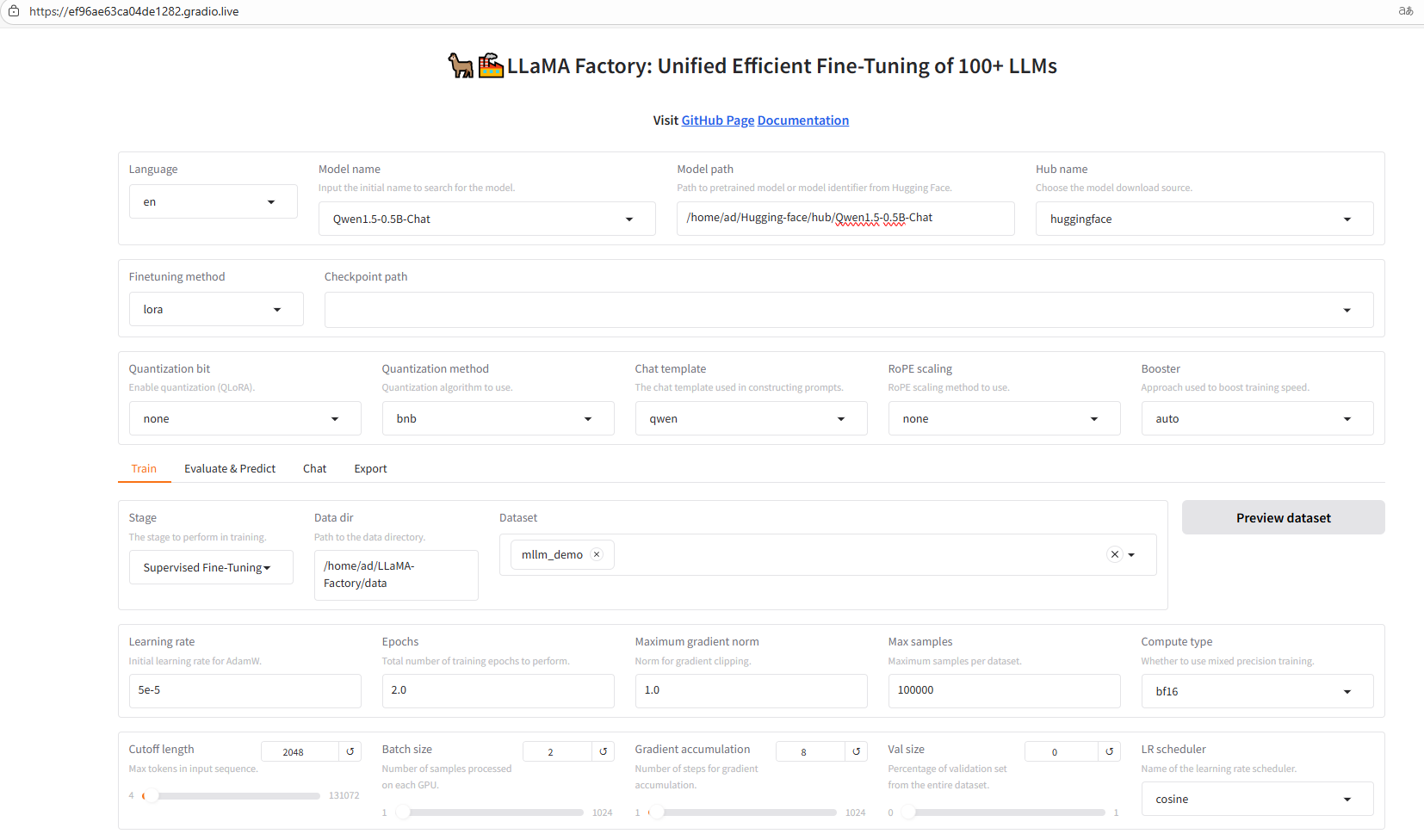Screen dimensions: 1424x840
Task: Click the Val size number box
Action: coord(1062,751)
